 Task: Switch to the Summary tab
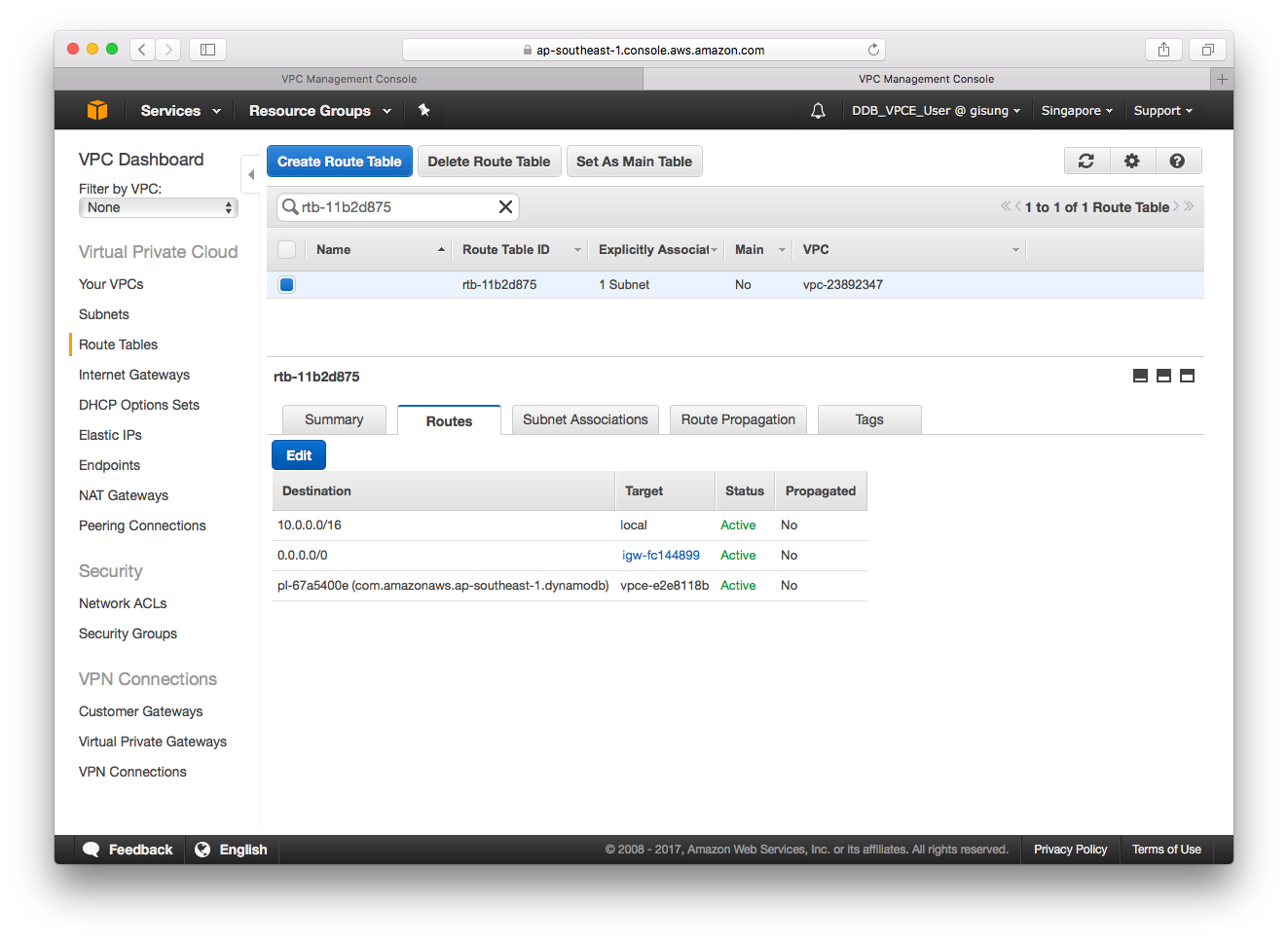coord(334,419)
